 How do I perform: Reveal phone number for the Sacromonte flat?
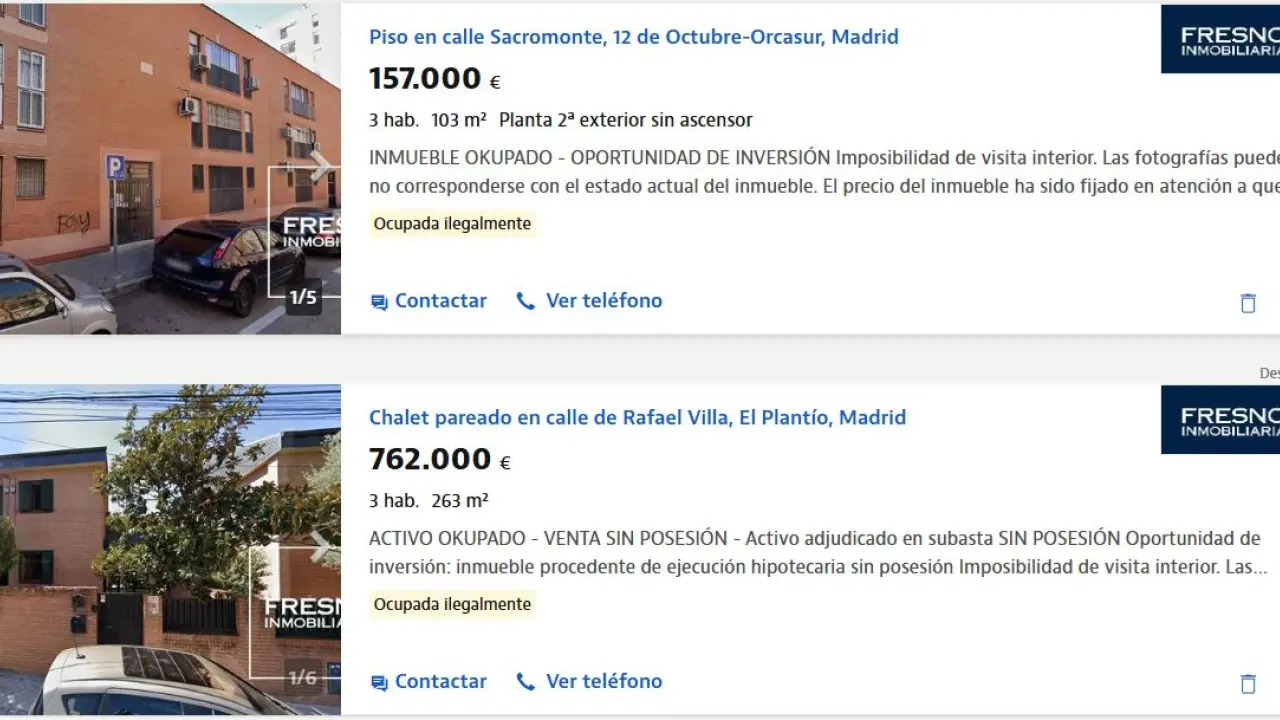click(x=603, y=301)
